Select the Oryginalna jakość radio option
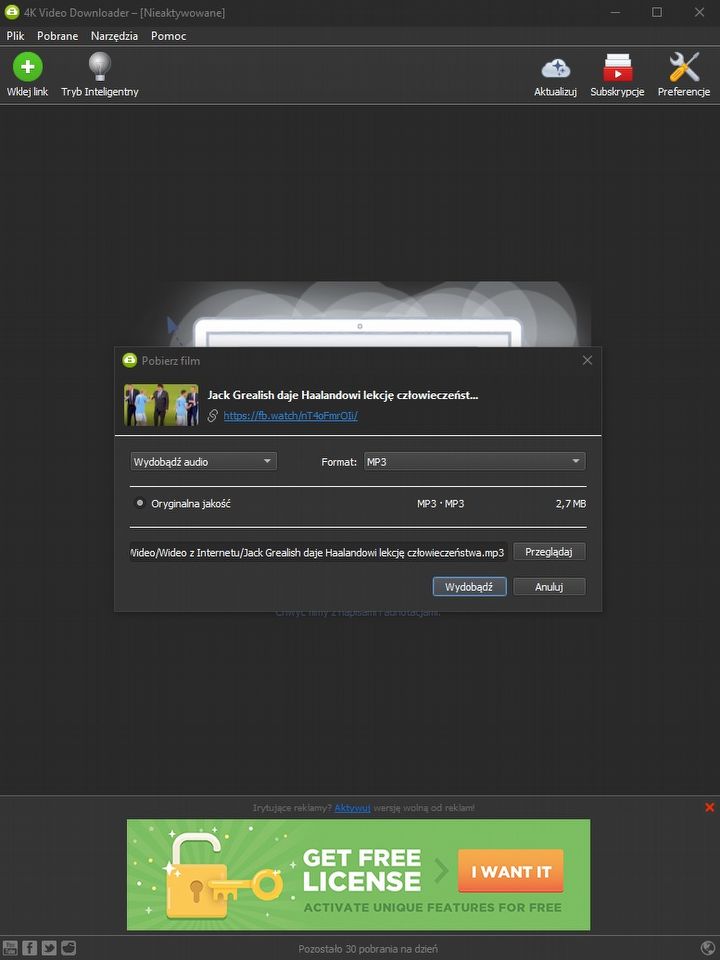This screenshot has width=720, height=960. tap(140, 504)
